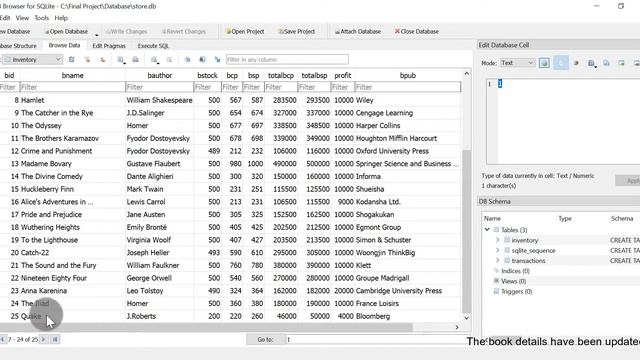Screen dimensions: 640x360
Task: Click the delete current record icon
Action: pyautogui.click(x=169, y=60)
